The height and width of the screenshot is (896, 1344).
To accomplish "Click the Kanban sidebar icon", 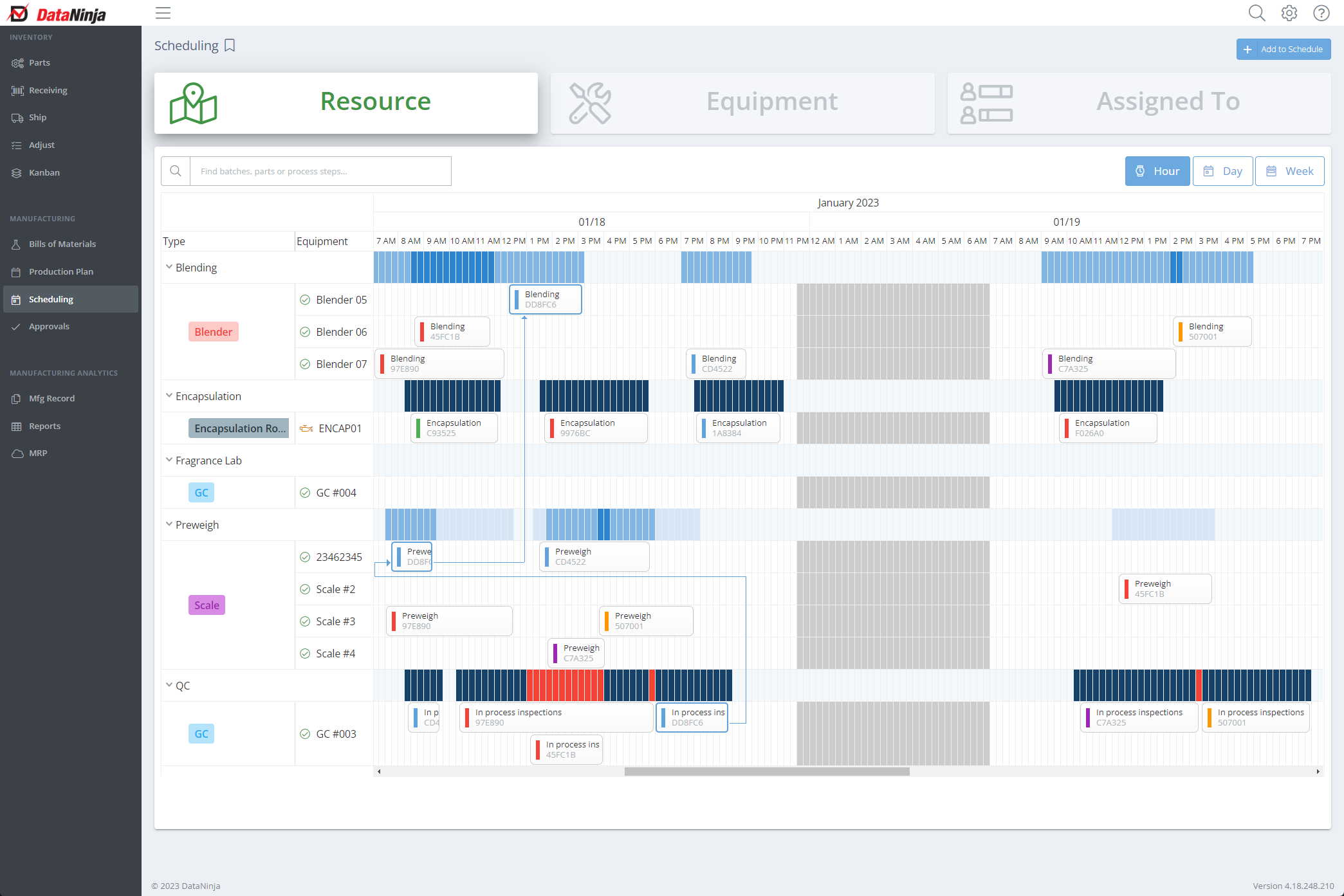I will pyautogui.click(x=17, y=172).
